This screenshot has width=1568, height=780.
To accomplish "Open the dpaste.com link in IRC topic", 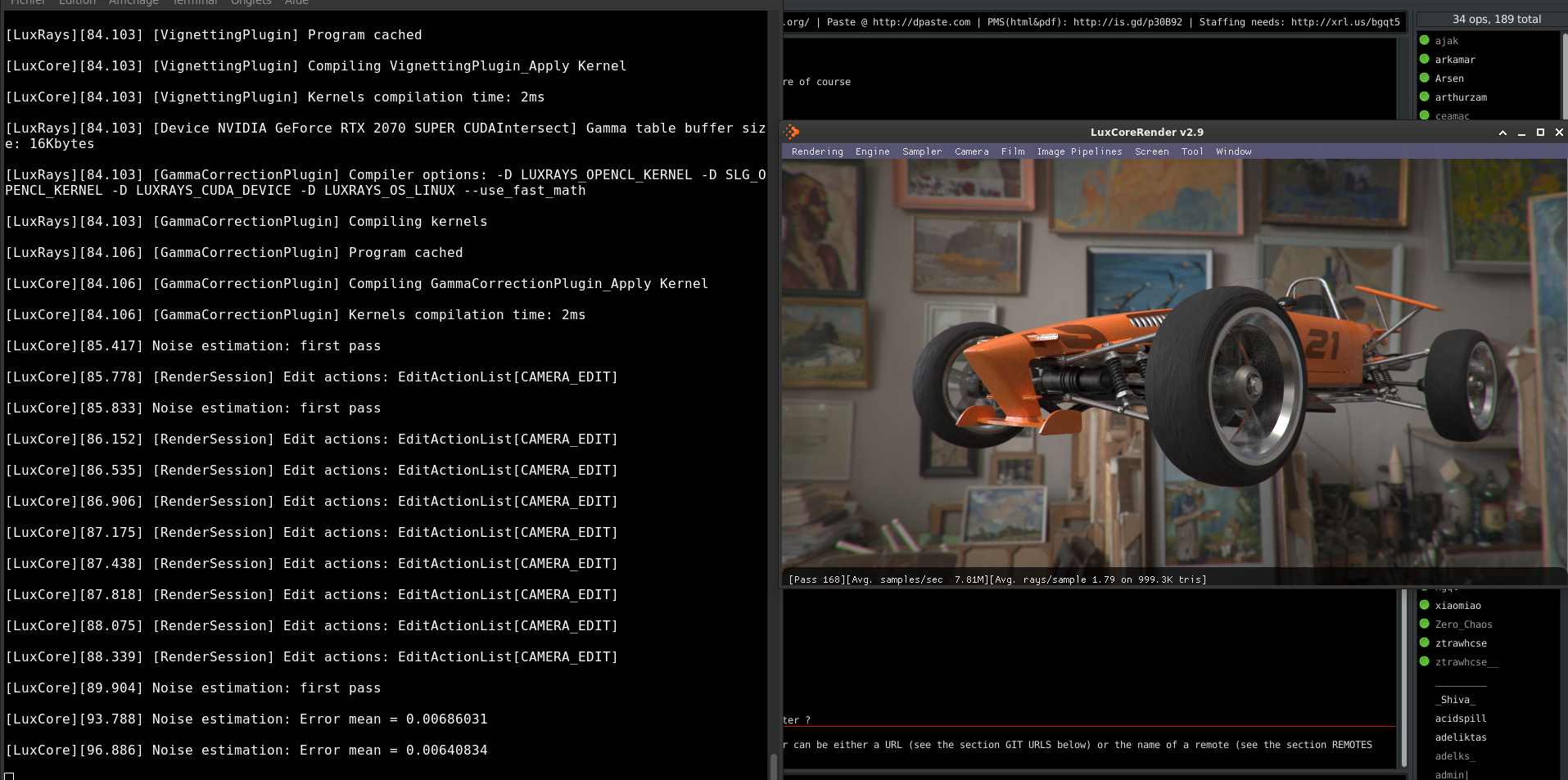I will click(x=921, y=22).
